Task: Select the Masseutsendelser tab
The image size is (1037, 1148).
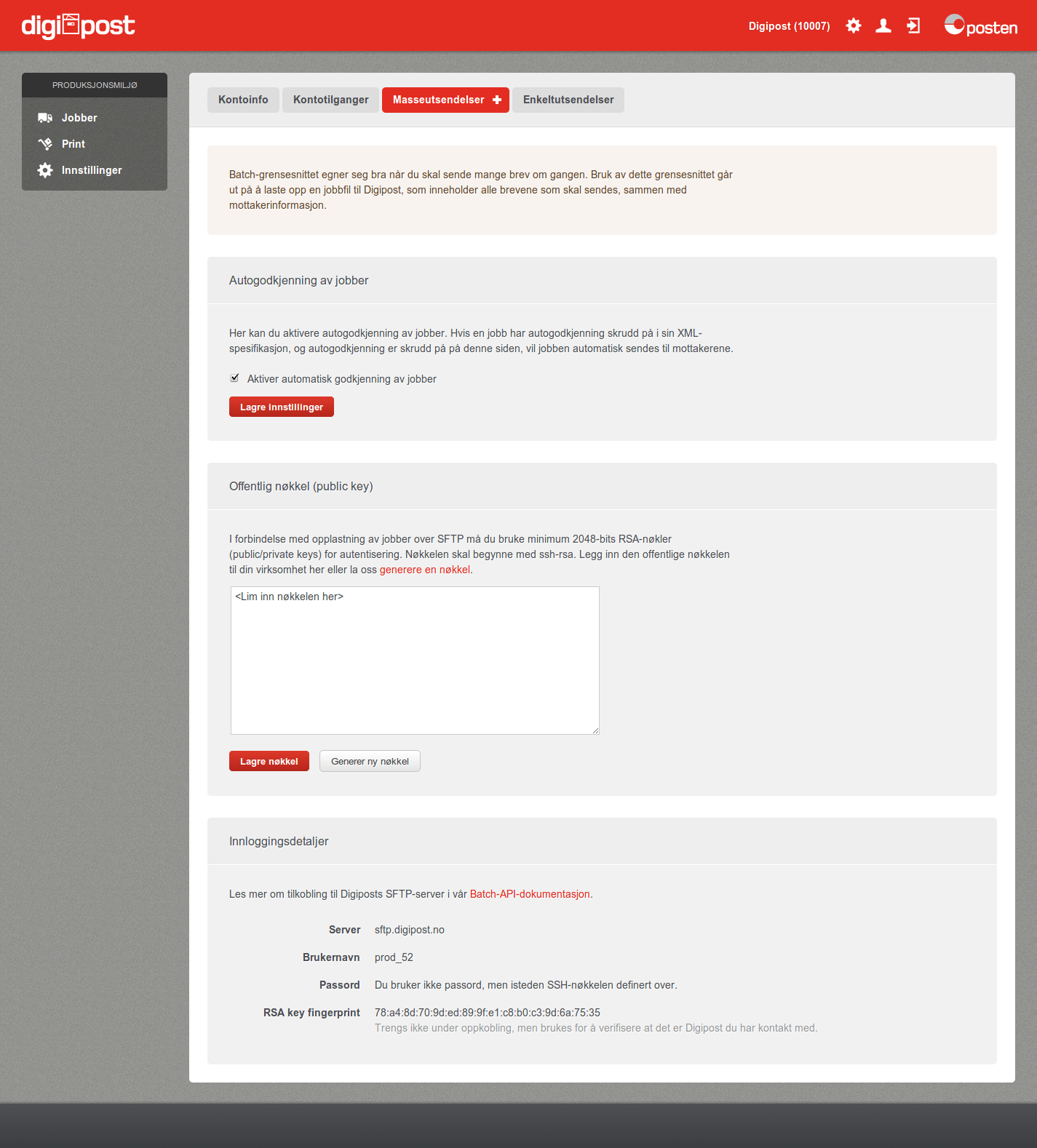Action: (x=445, y=100)
